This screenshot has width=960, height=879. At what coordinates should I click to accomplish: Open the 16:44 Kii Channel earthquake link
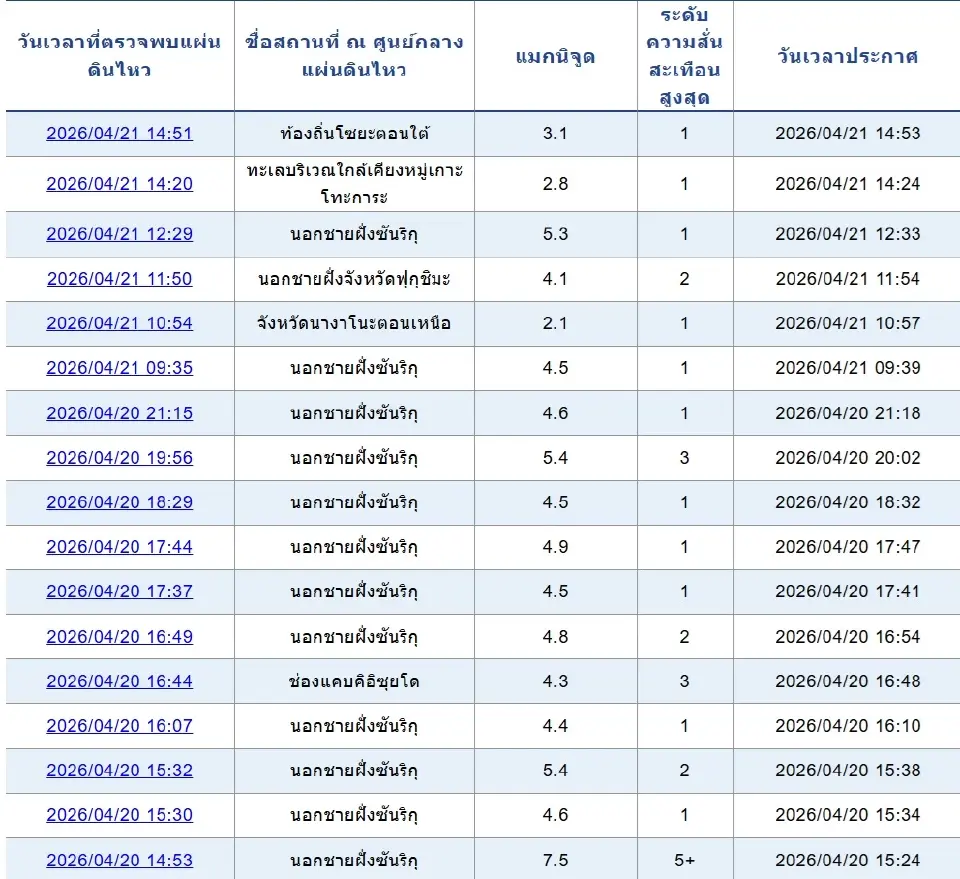(120, 681)
